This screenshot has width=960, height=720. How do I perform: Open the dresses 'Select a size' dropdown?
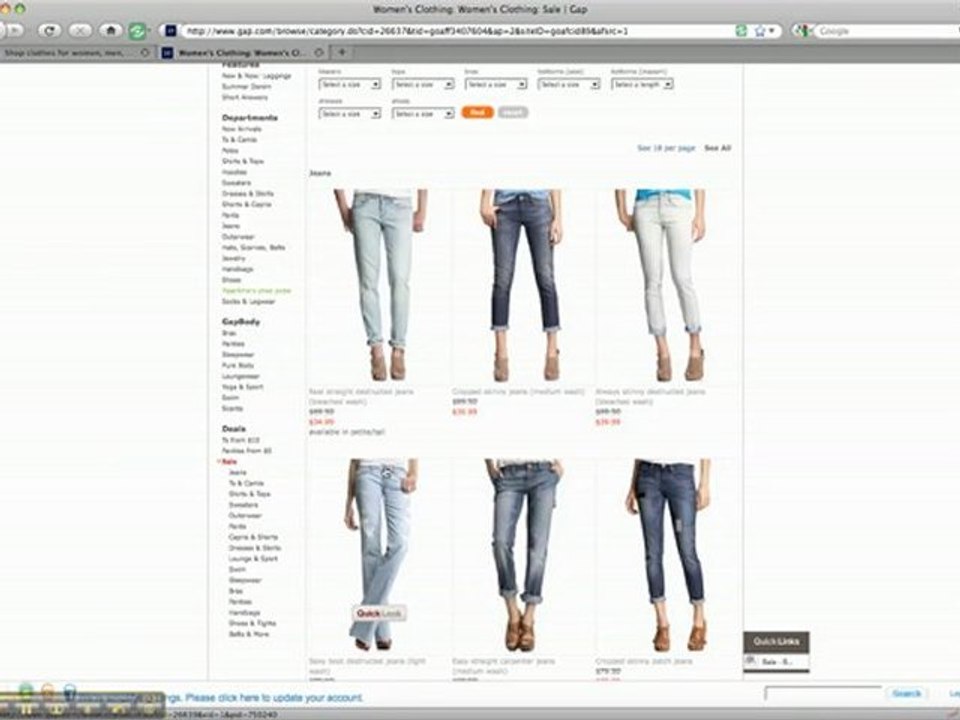coord(350,114)
